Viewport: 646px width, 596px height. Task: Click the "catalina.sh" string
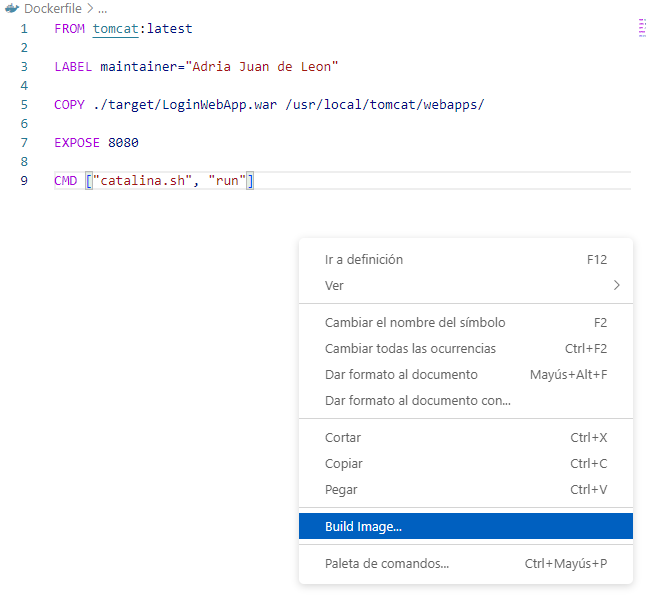(x=143, y=180)
